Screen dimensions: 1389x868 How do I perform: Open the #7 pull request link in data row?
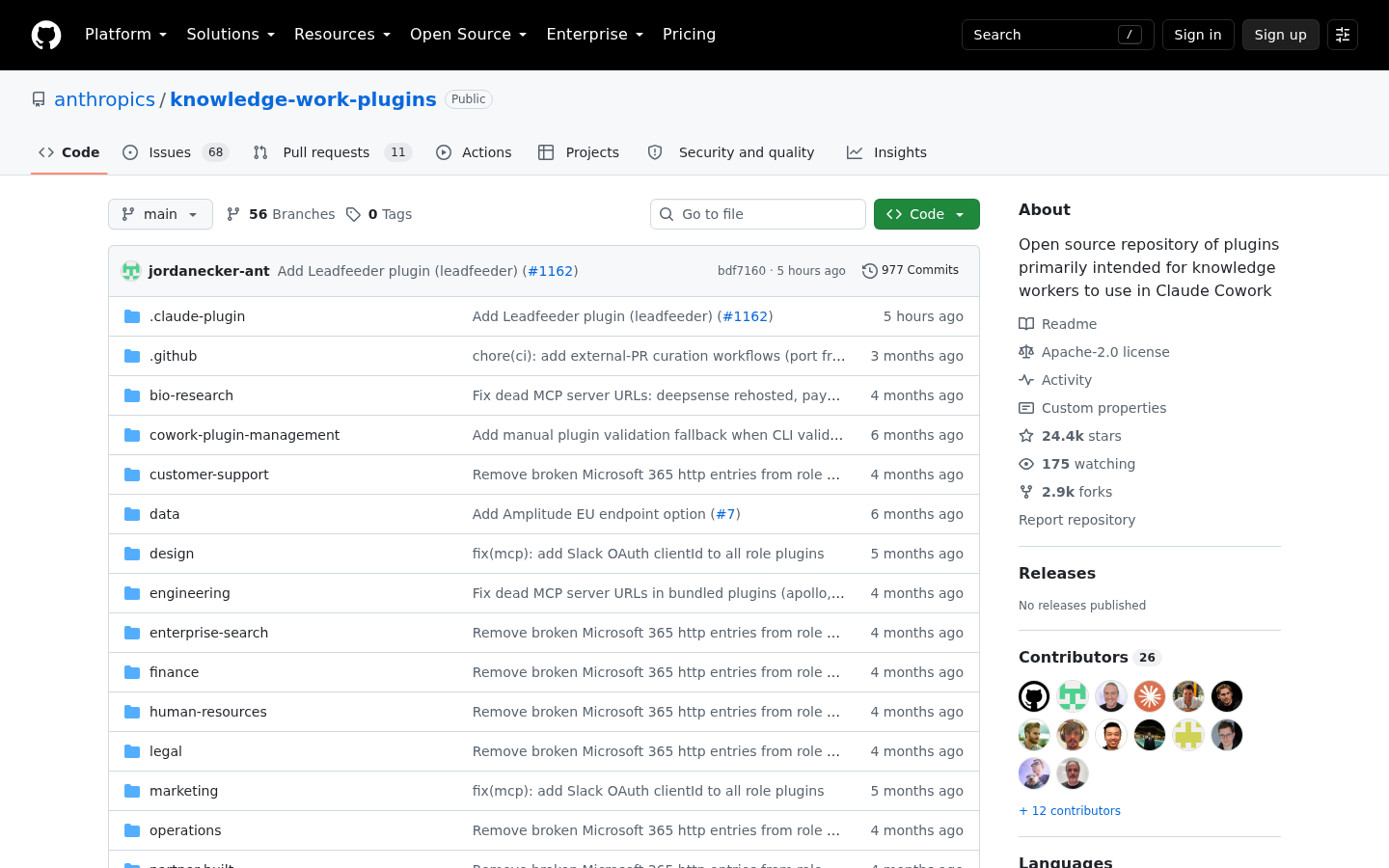(725, 514)
